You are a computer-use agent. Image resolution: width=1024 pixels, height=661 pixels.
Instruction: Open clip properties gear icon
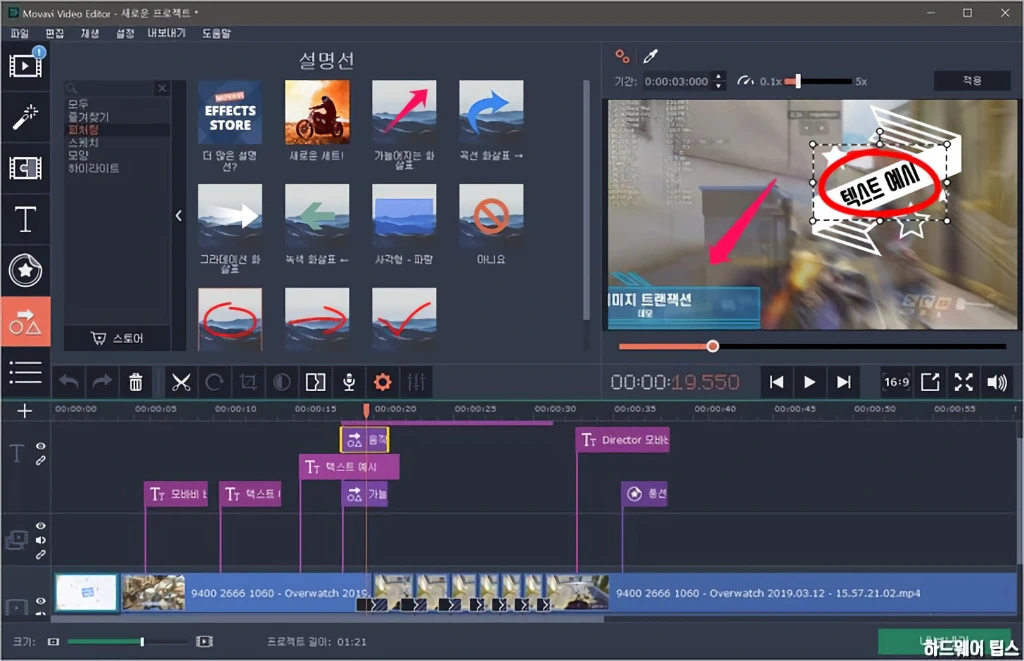(383, 382)
